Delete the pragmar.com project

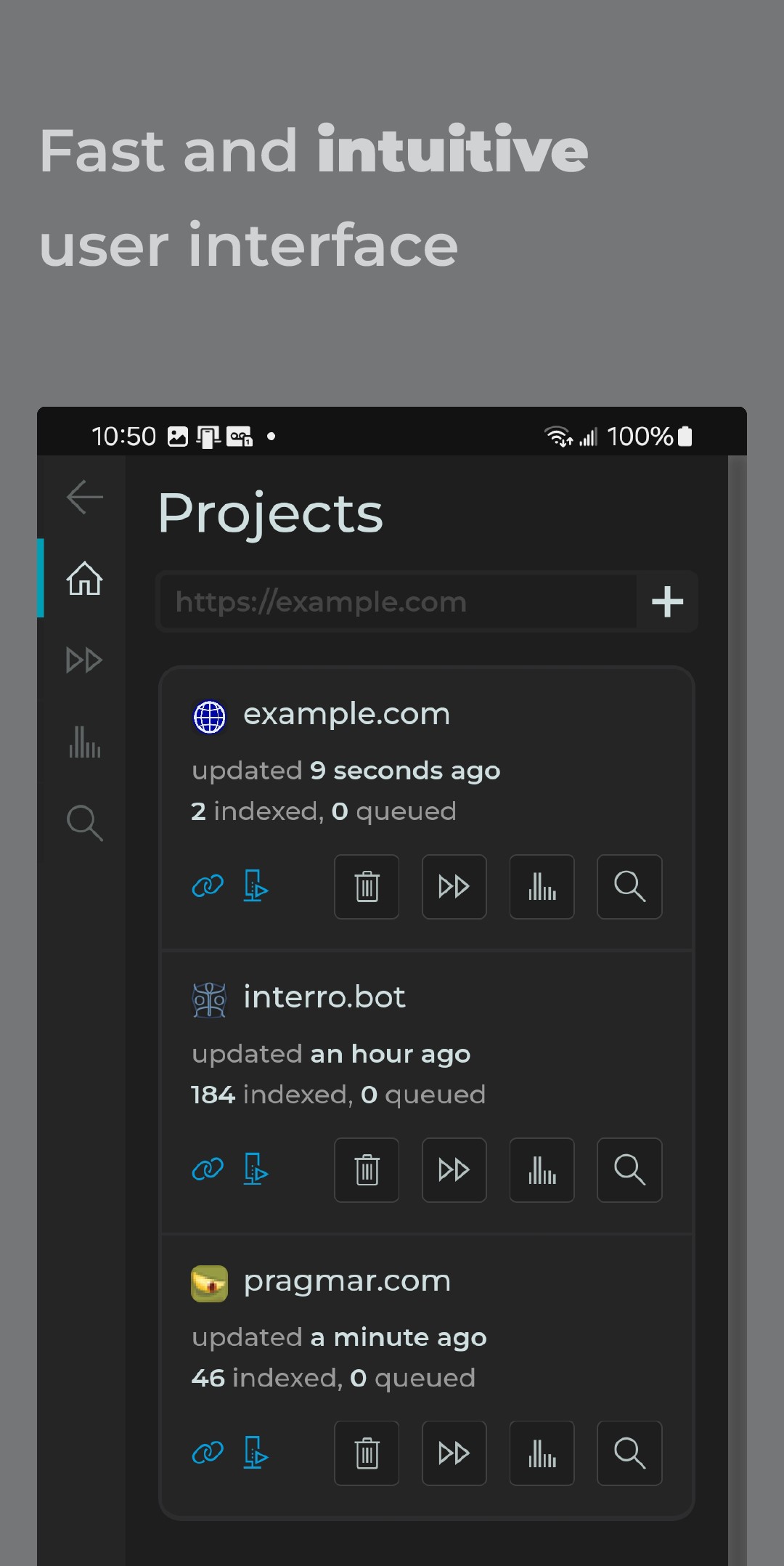tap(367, 1453)
